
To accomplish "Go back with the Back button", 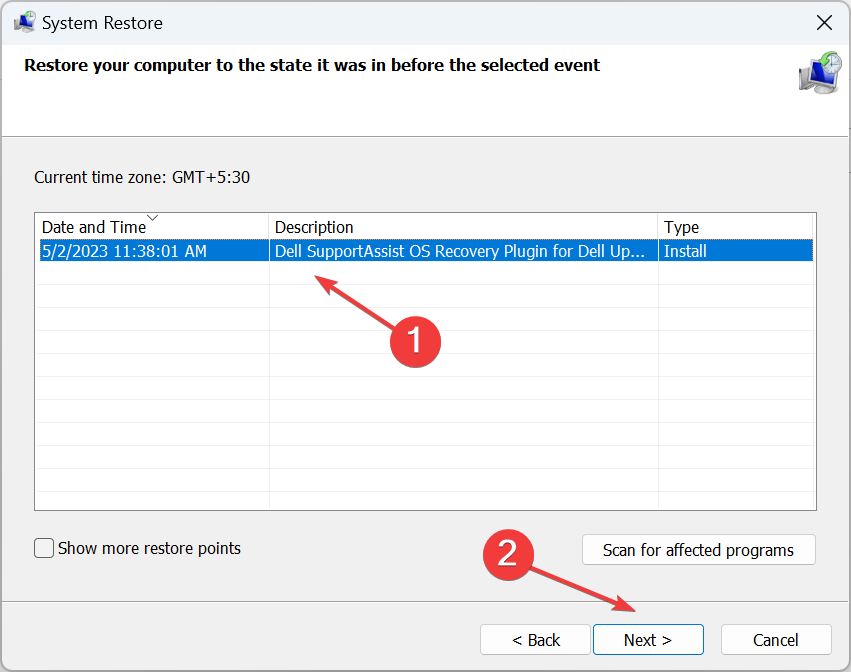I will [535, 640].
